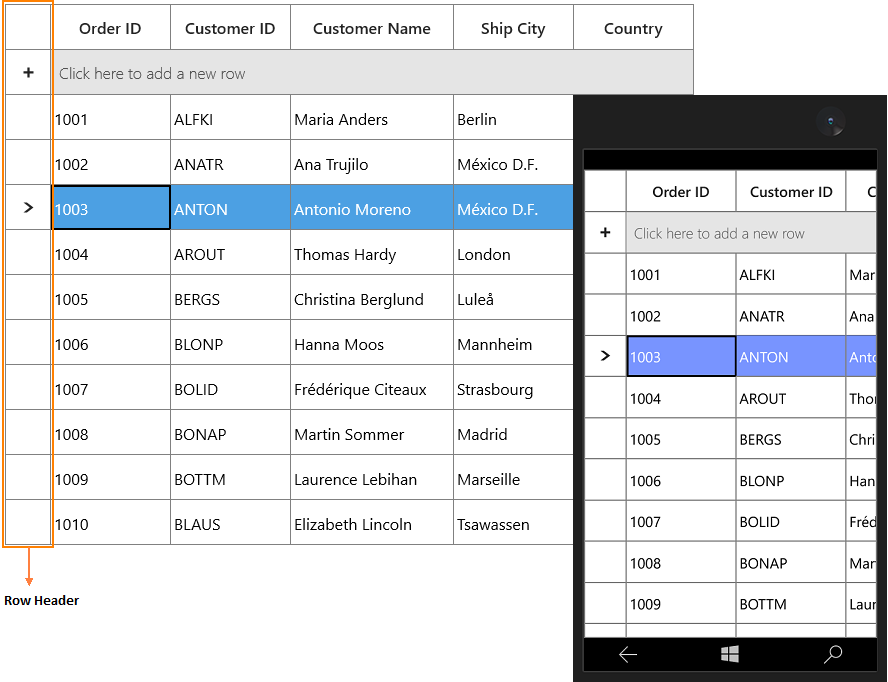This screenshot has height=682, width=888.
Task: Select the Christina Berglund cell
Action: click(x=372, y=297)
